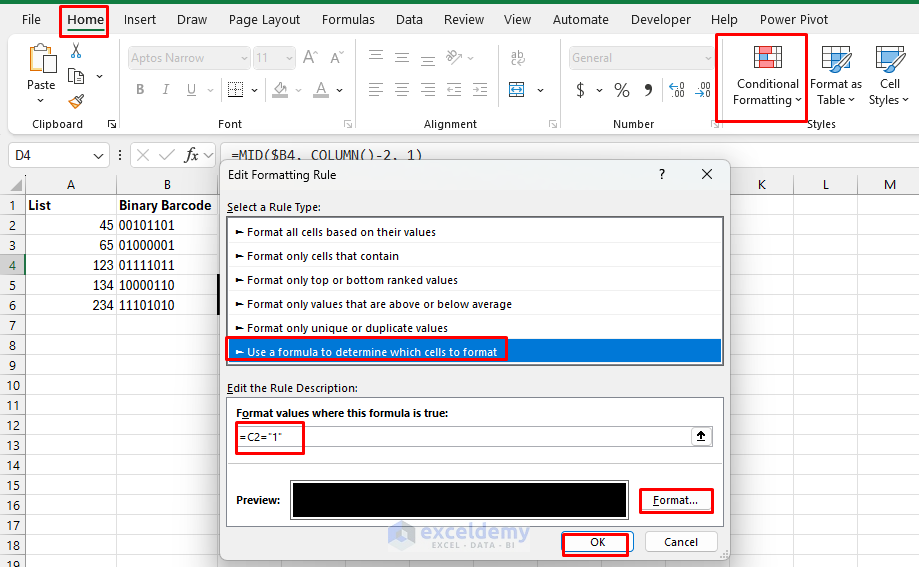Click Middle Align icon
The image size is (919, 567).
coord(402,57)
